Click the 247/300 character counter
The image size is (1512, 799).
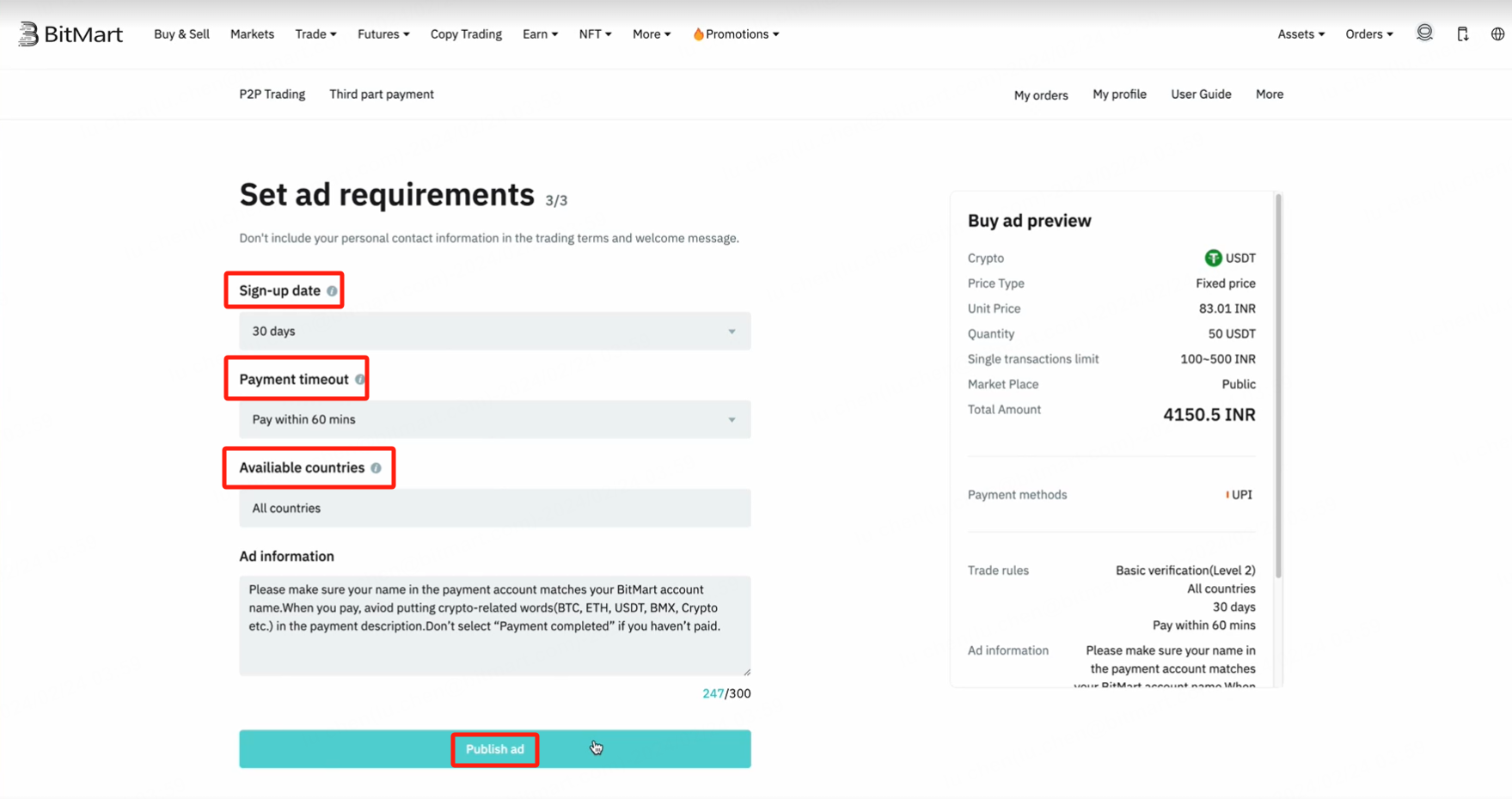[726, 693]
